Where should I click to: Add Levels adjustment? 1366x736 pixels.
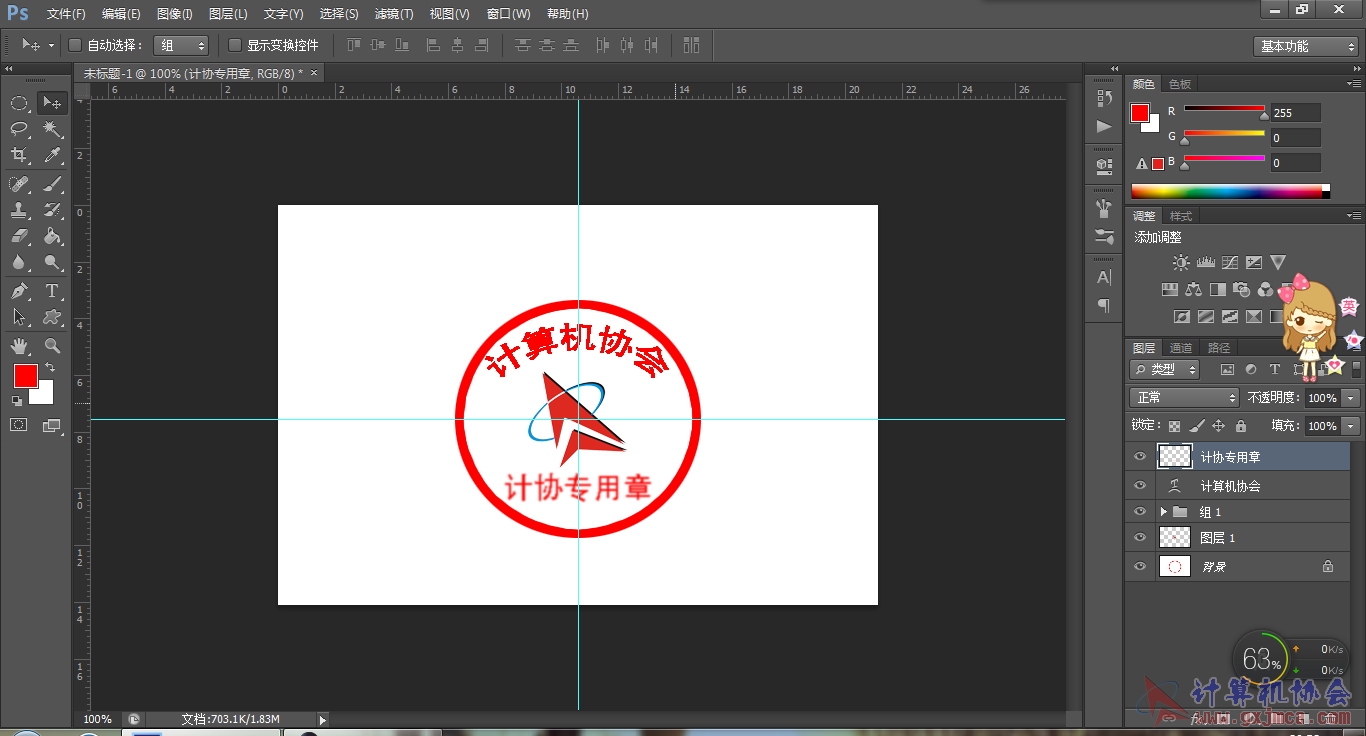[1205, 263]
